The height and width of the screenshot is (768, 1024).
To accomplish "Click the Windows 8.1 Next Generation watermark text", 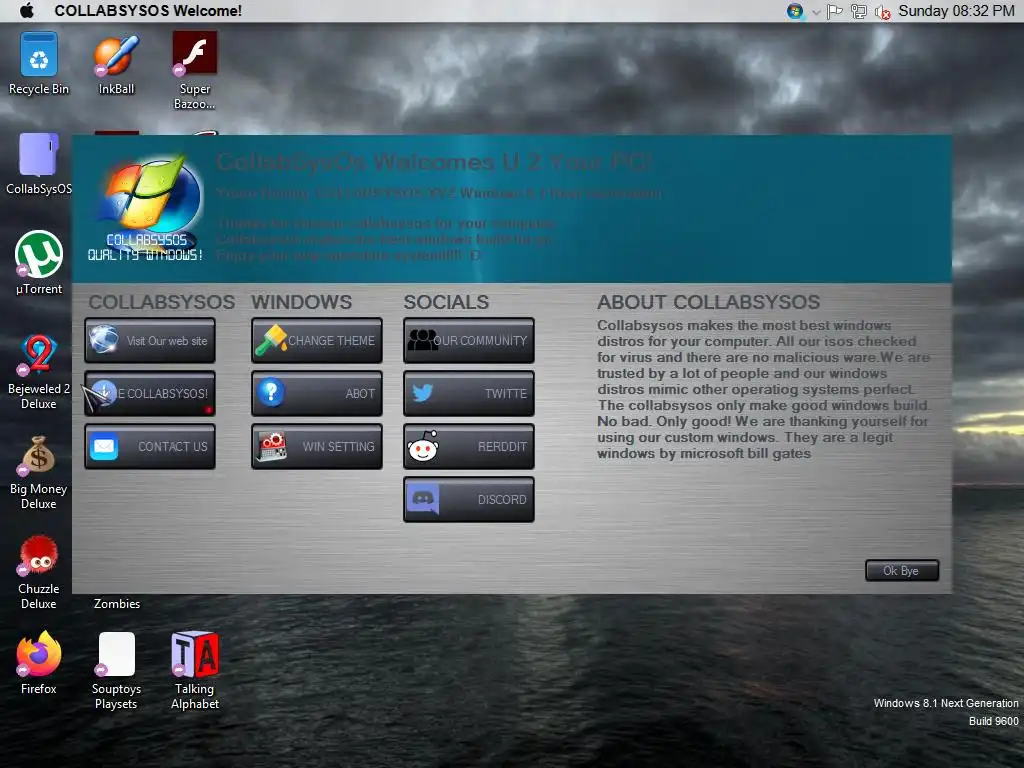I will pyautogui.click(x=946, y=703).
